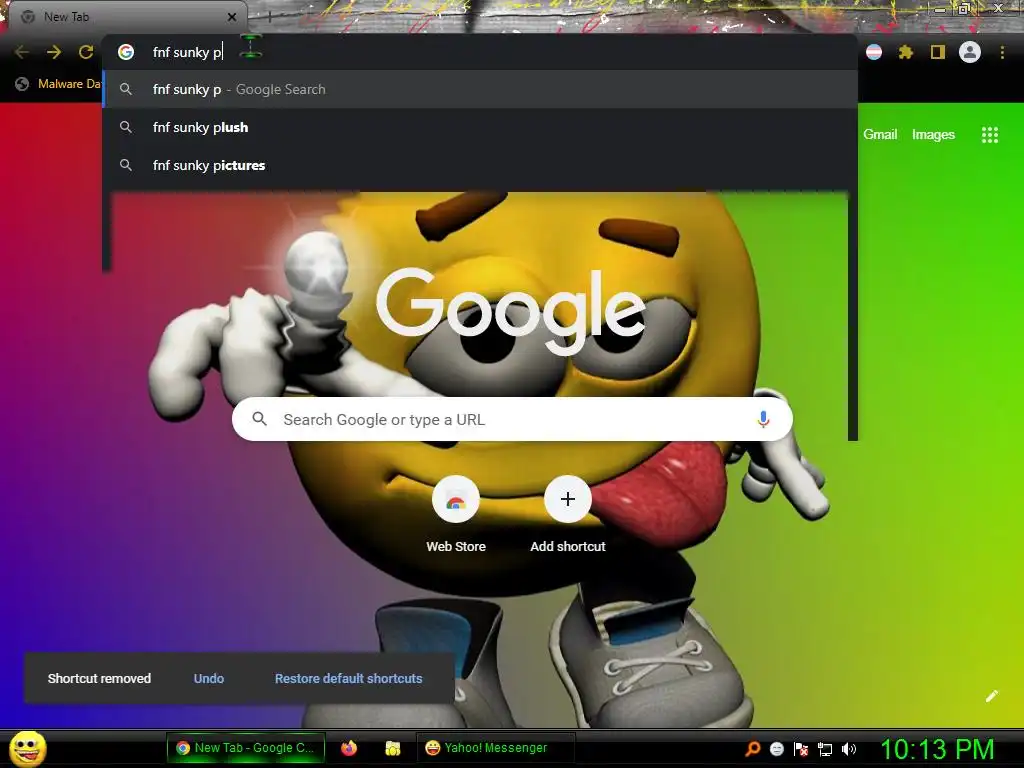
Task: Reload the current page
Action: click(x=86, y=52)
